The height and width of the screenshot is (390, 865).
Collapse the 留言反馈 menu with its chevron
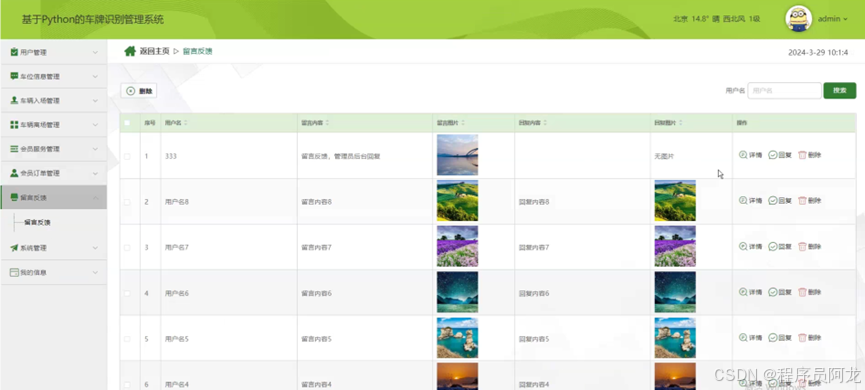(95, 197)
